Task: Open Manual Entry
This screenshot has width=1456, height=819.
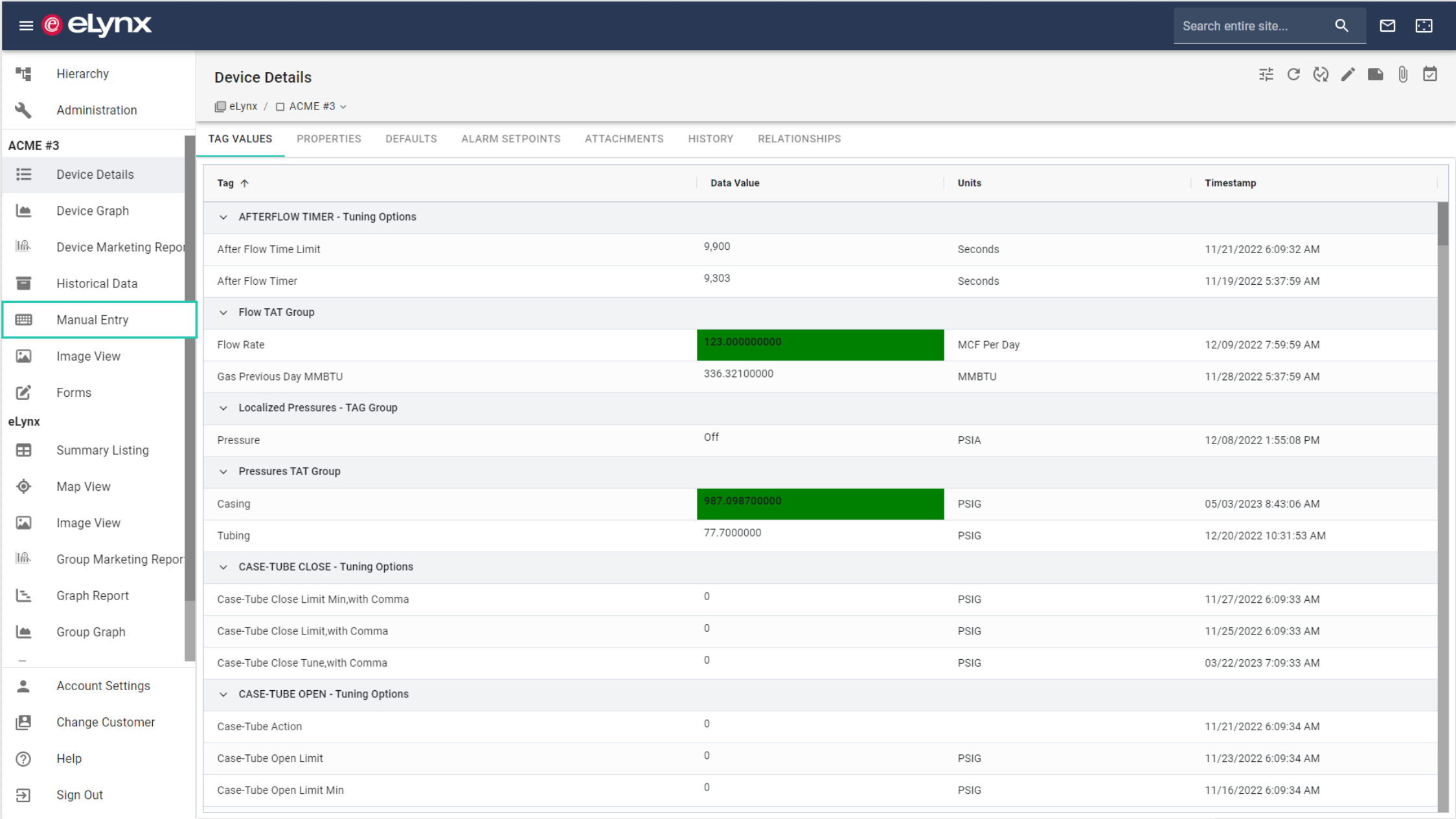Action: [x=100, y=320]
